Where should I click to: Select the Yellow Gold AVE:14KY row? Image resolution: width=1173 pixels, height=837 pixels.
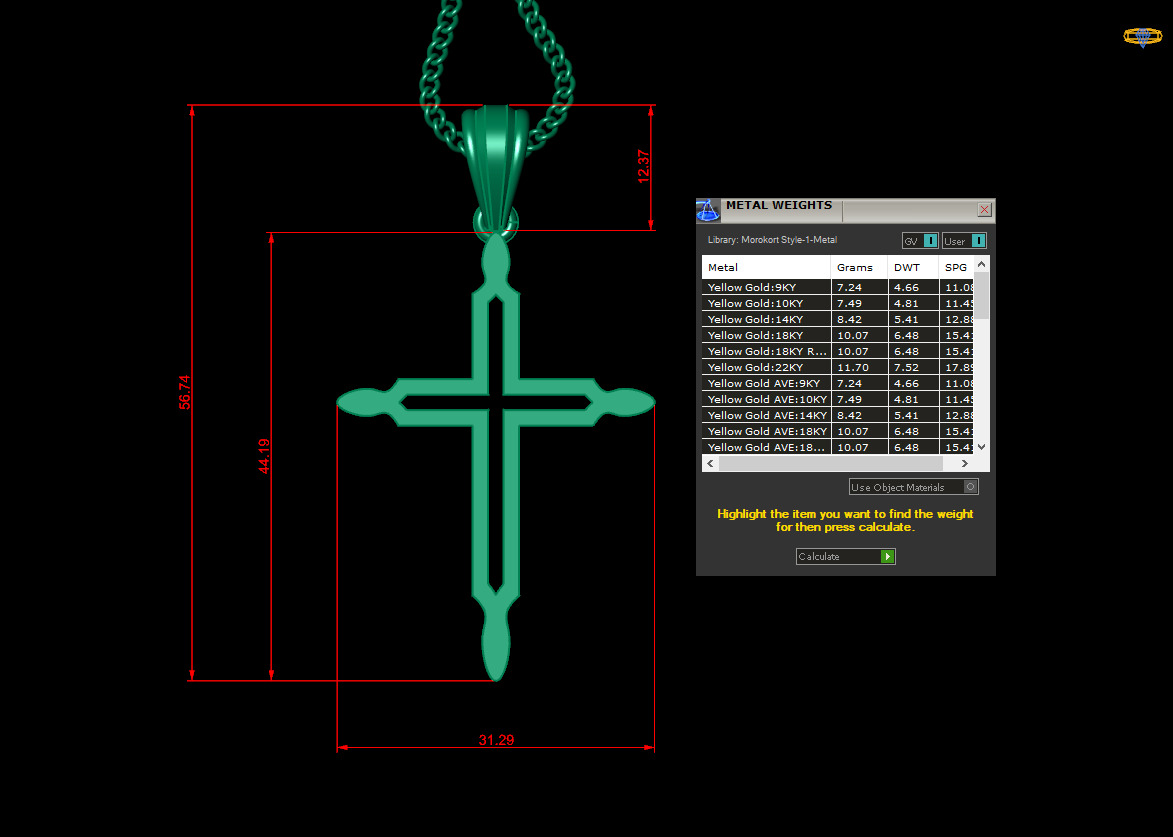838,415
